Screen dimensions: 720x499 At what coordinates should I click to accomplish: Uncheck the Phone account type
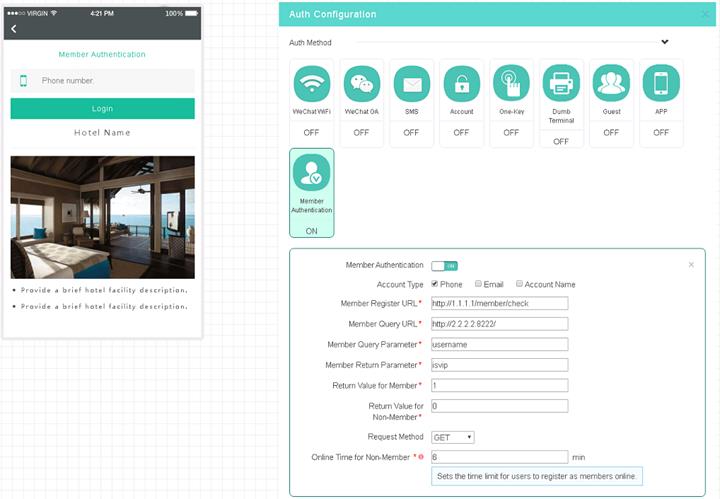pyautogui.click(x=434, y=284)
